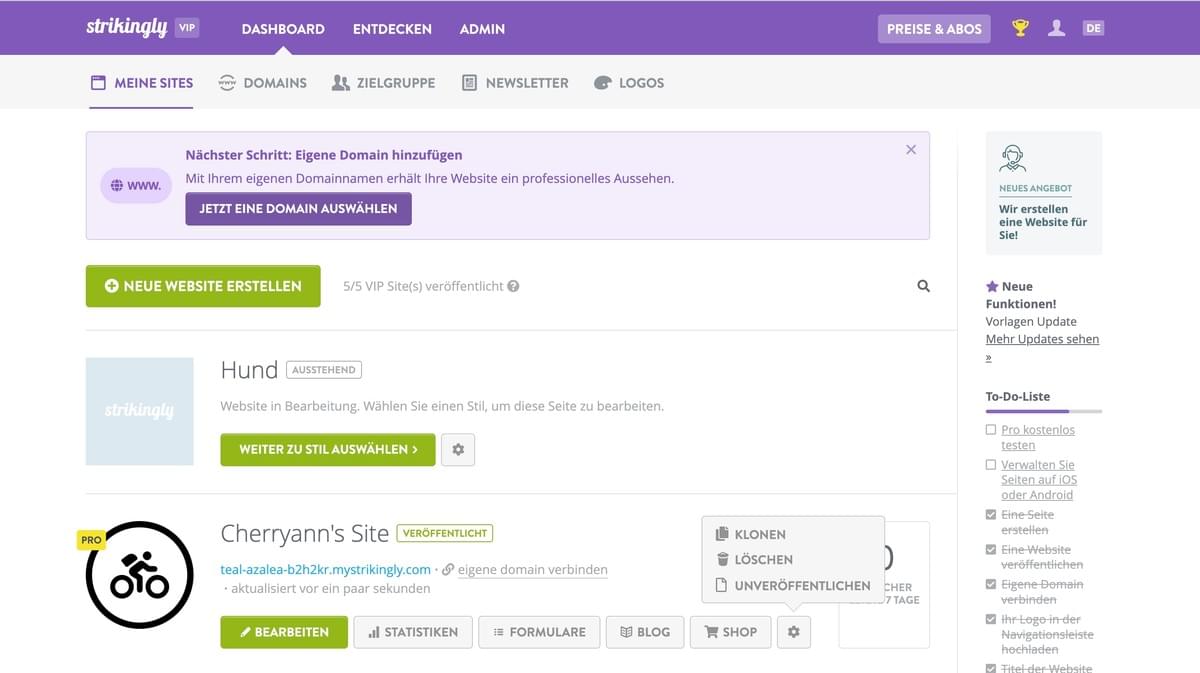Toggle the Eigene Domain verbinden checkbox
The image size is (1200, 673).
click(991, 585)
